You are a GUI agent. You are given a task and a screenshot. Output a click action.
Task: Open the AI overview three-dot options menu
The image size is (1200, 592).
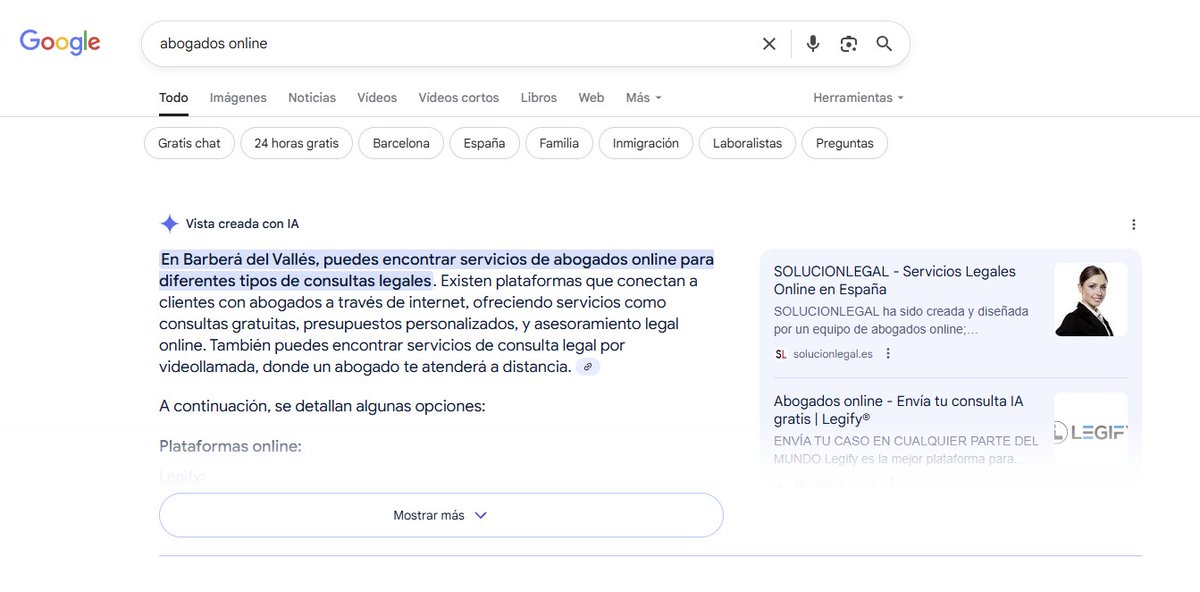(1133, 224)
